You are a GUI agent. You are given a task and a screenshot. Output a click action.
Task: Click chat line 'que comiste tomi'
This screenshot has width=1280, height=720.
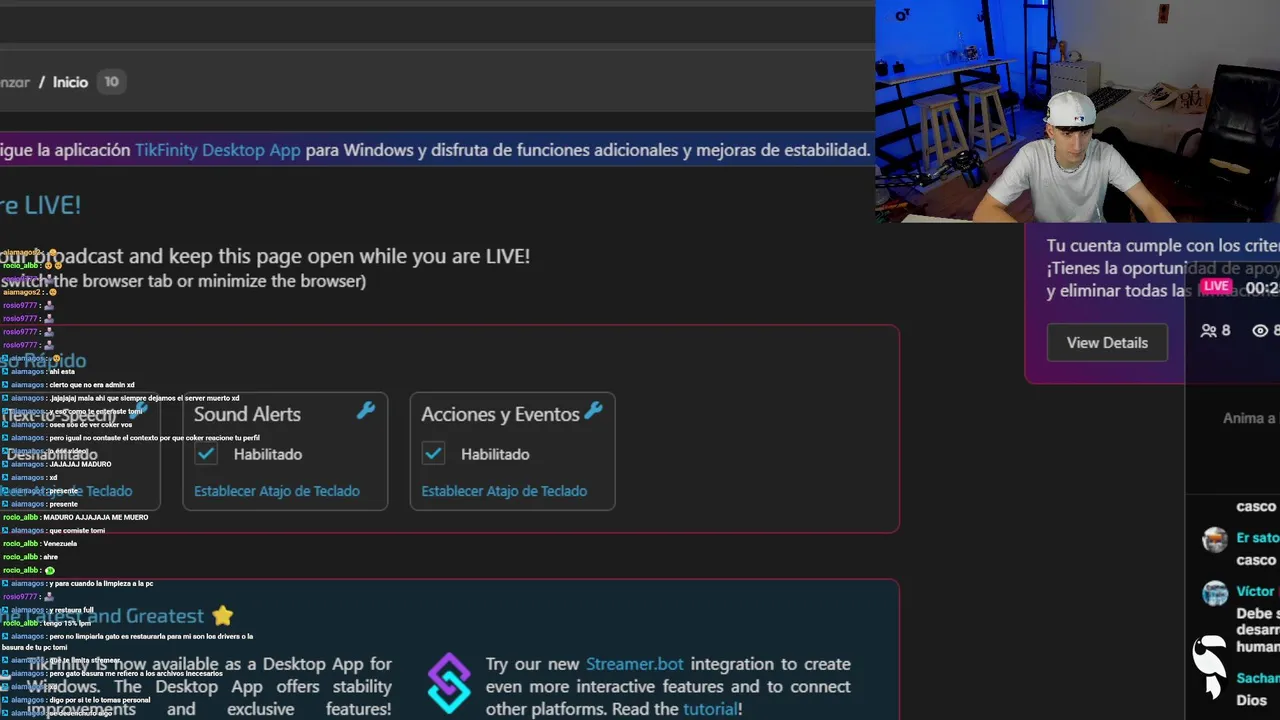(77, 531)
